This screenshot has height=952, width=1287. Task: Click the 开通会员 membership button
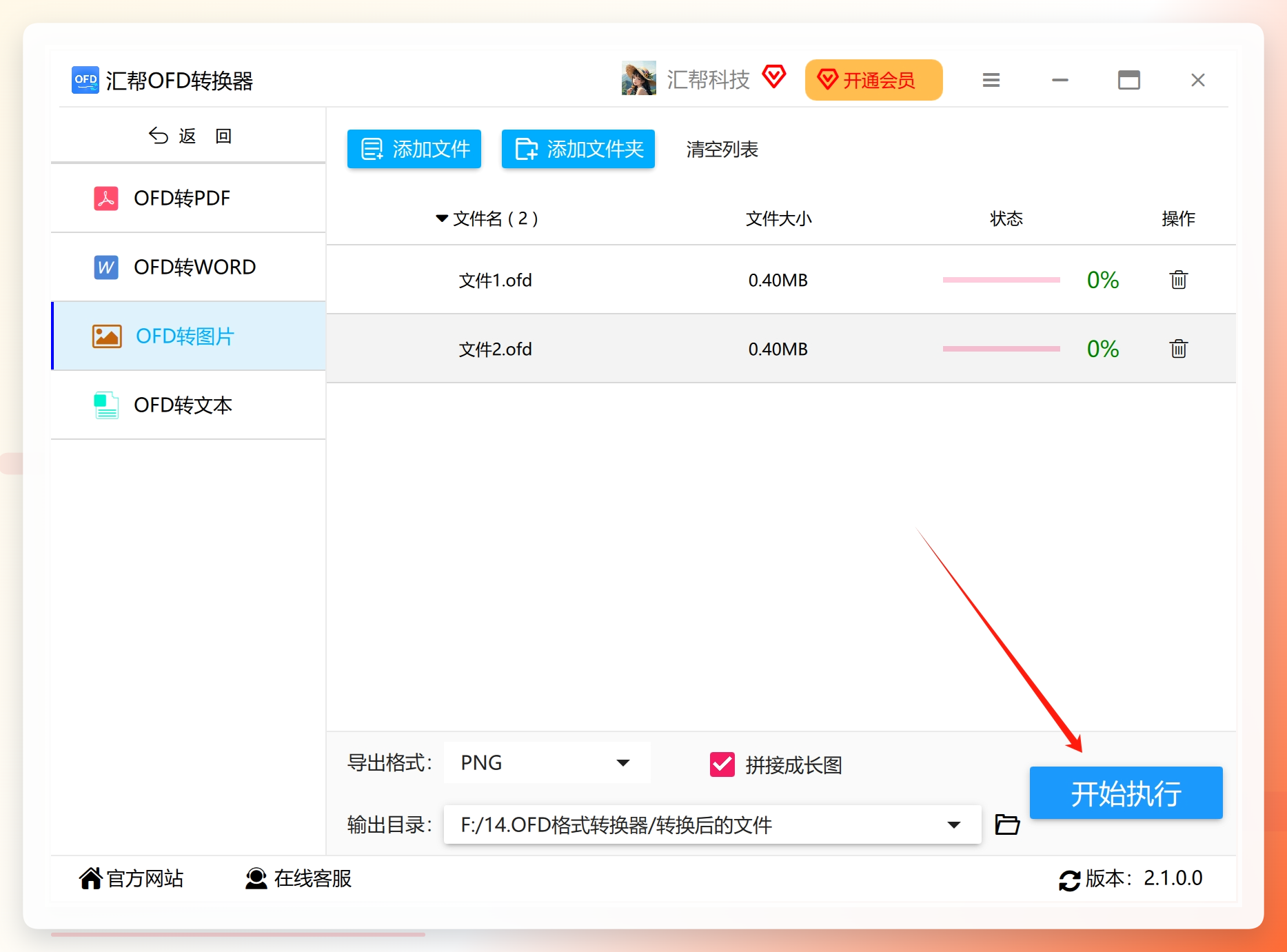click(874, 80)
